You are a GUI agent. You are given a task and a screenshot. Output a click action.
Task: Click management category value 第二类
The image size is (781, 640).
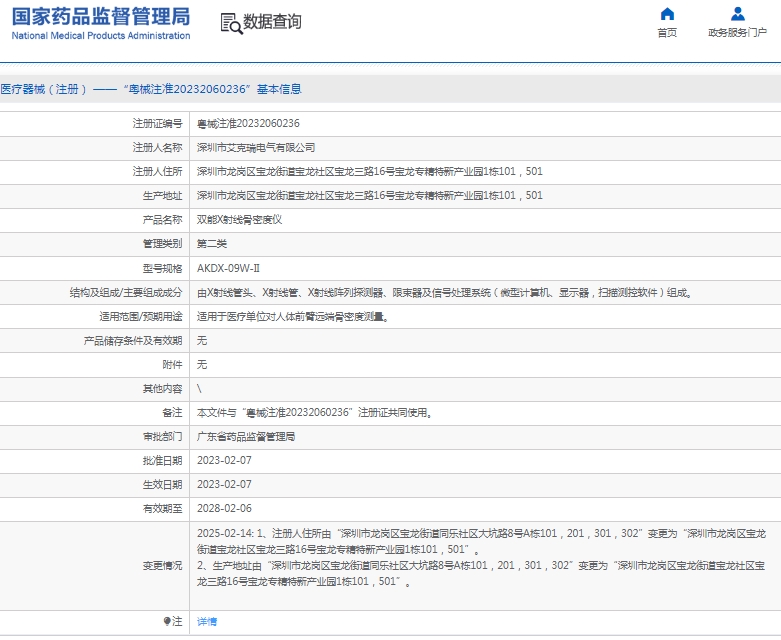coord(212,244)
